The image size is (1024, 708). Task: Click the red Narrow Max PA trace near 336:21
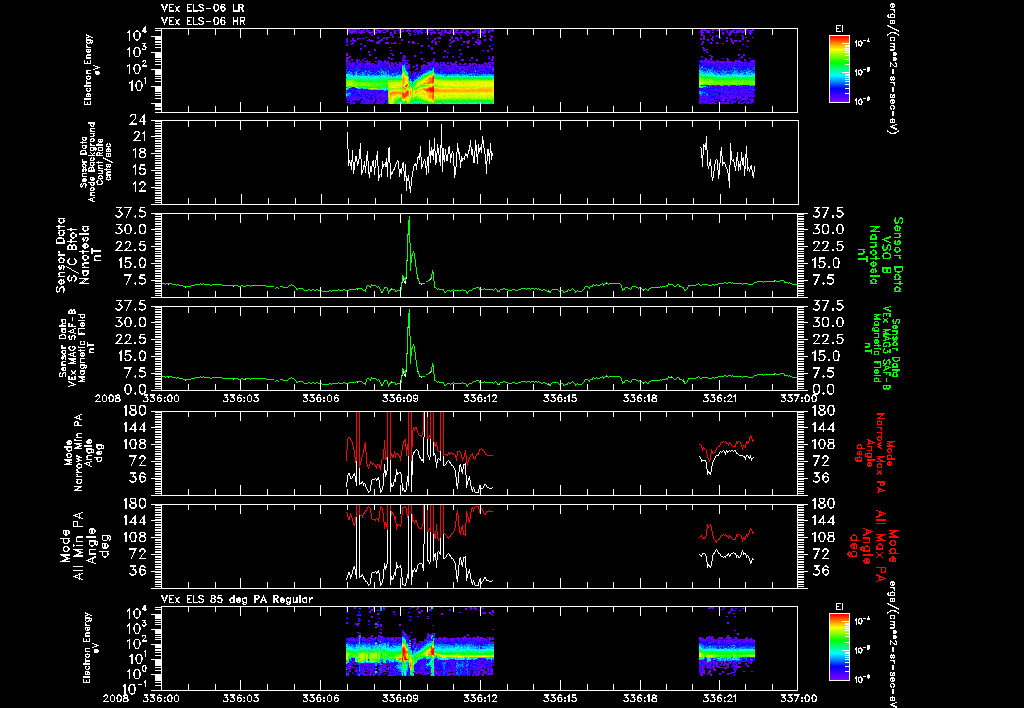click(727, 446)
